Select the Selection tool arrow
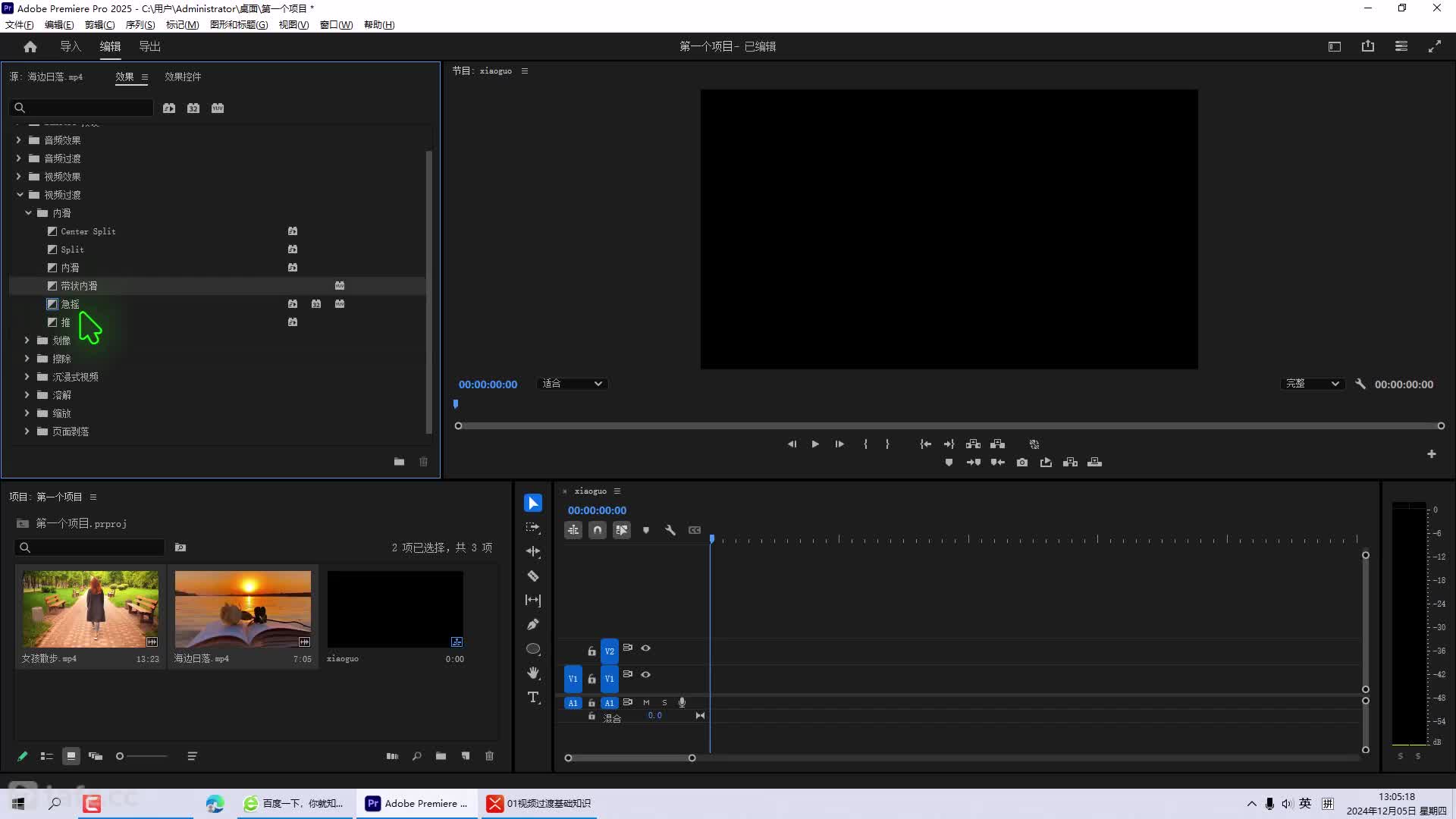The height and width of the screenshot is (819, 1456). coord(533,504)
